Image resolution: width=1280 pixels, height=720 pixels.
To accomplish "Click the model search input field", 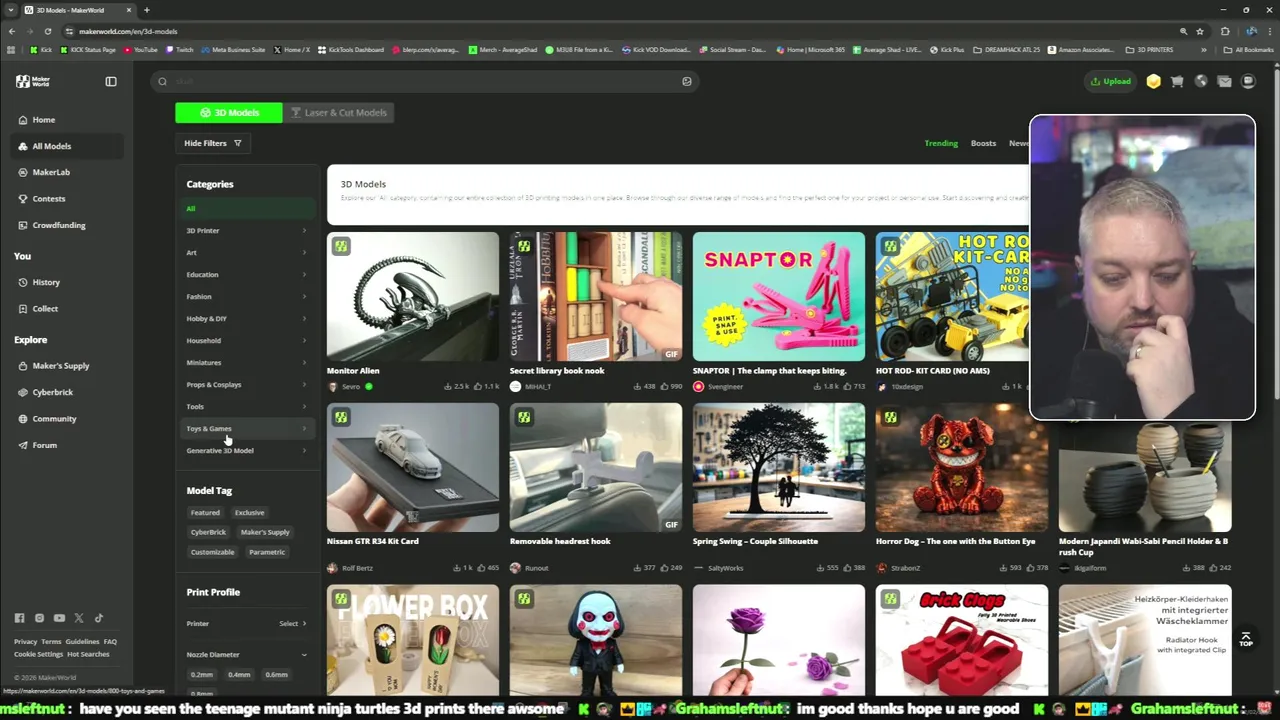I will click(x=425, y=82).
